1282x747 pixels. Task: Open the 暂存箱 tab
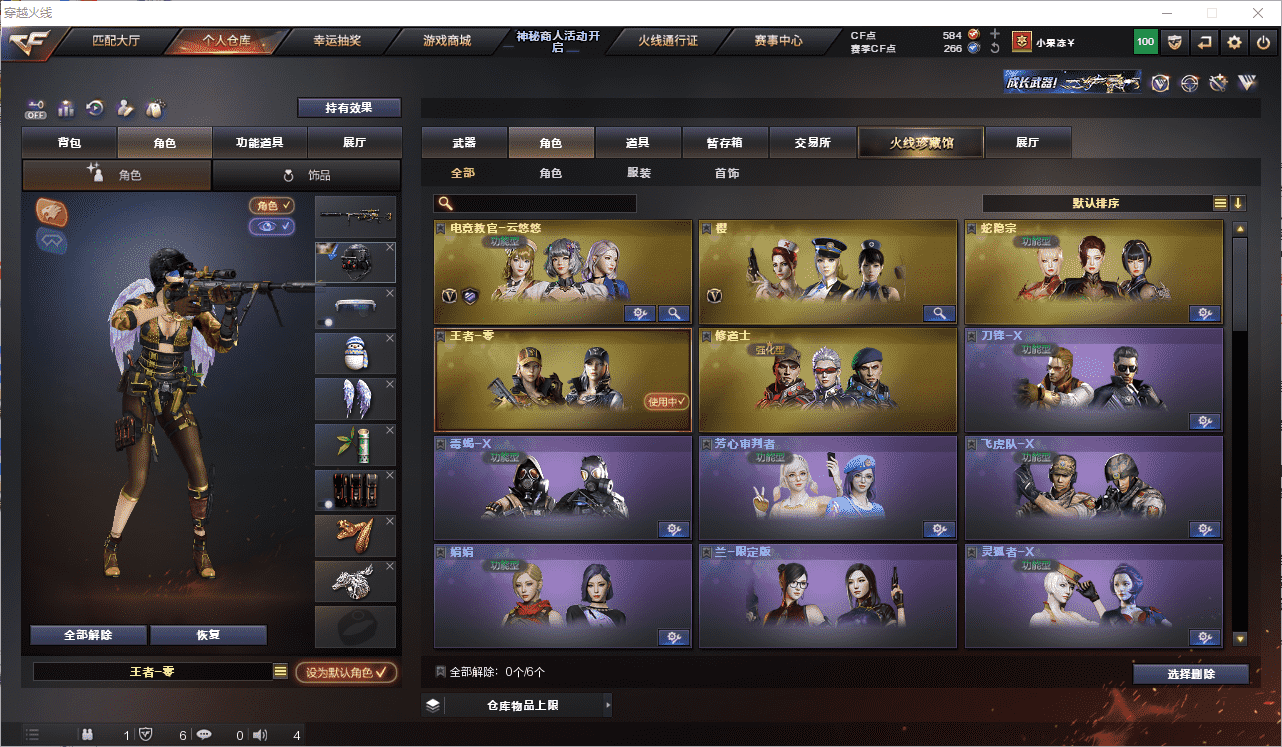[x=725, y=143]
